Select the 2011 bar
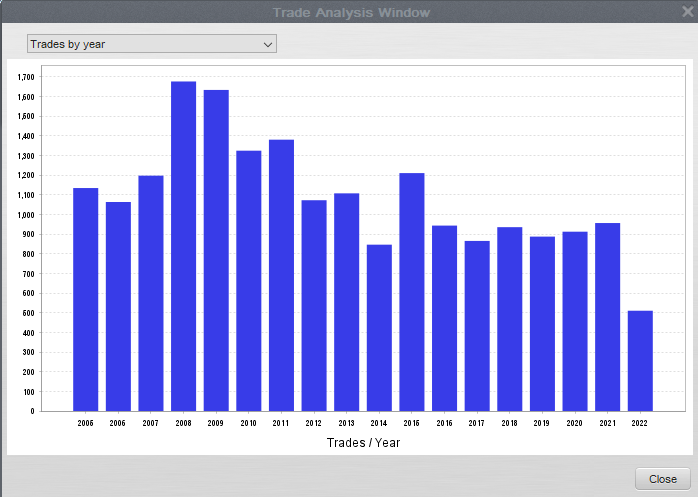The width and height of the screenshot is (698, 497). click(x=281, y=275)
